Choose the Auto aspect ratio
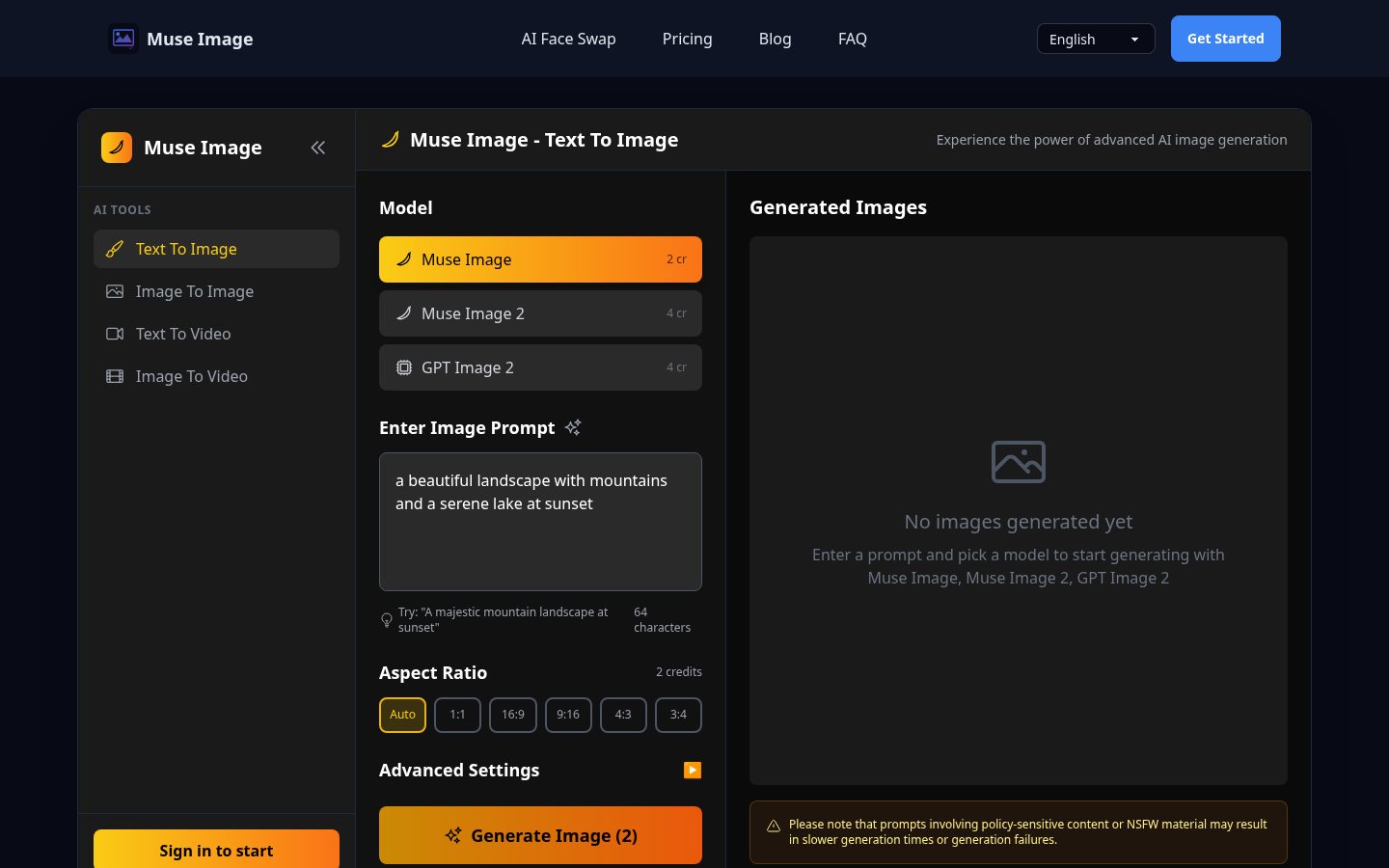The image size is (1389, 868). pos(402,715)
